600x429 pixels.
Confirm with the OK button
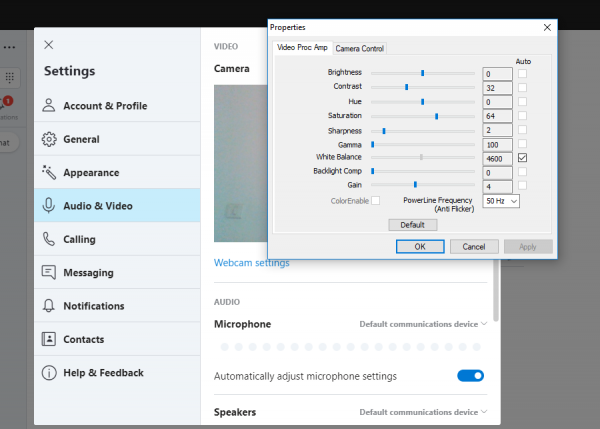pos(420,246)
